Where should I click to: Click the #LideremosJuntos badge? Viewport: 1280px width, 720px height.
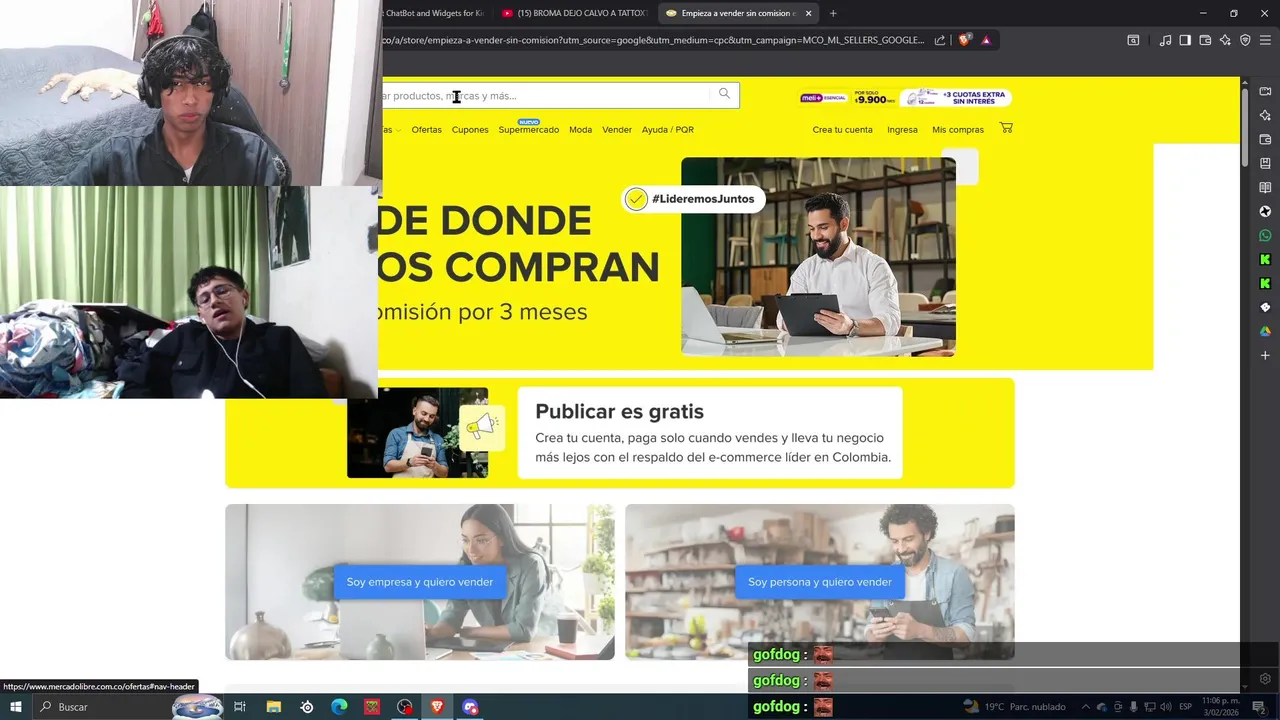coord(694,199)
